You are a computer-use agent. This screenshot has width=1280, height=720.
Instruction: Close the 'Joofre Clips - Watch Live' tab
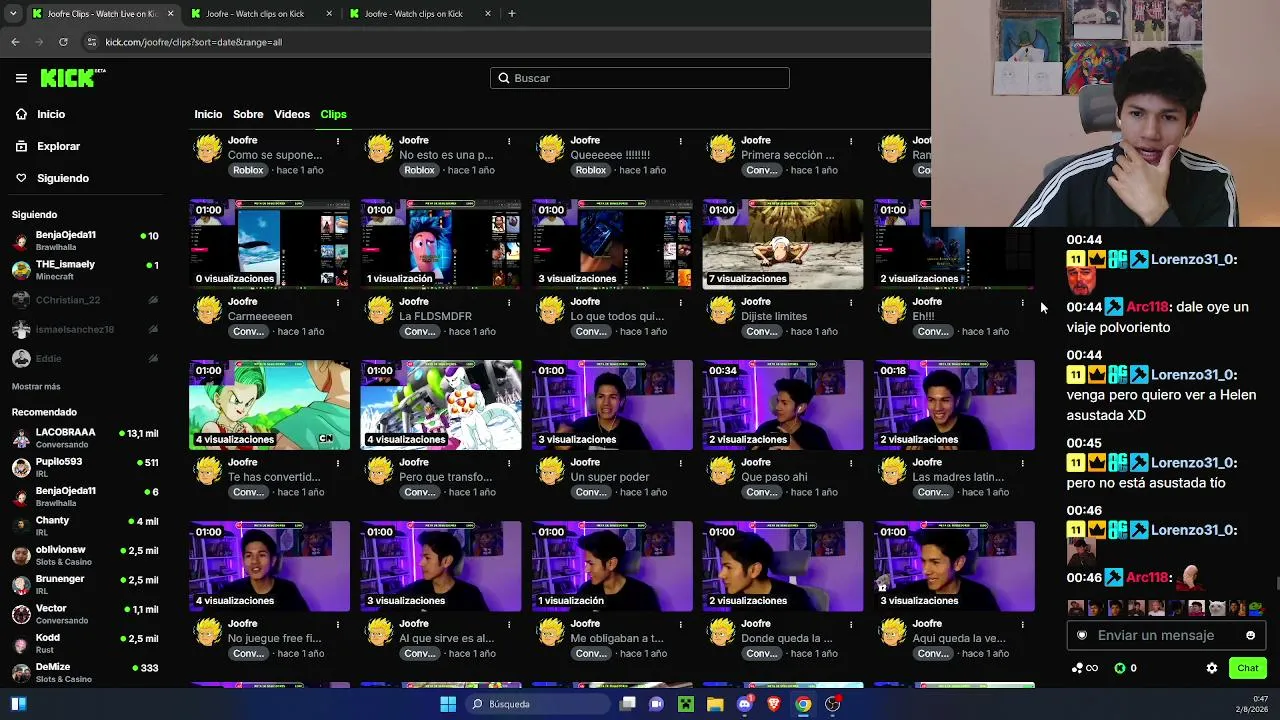click(x=170, y=14)
